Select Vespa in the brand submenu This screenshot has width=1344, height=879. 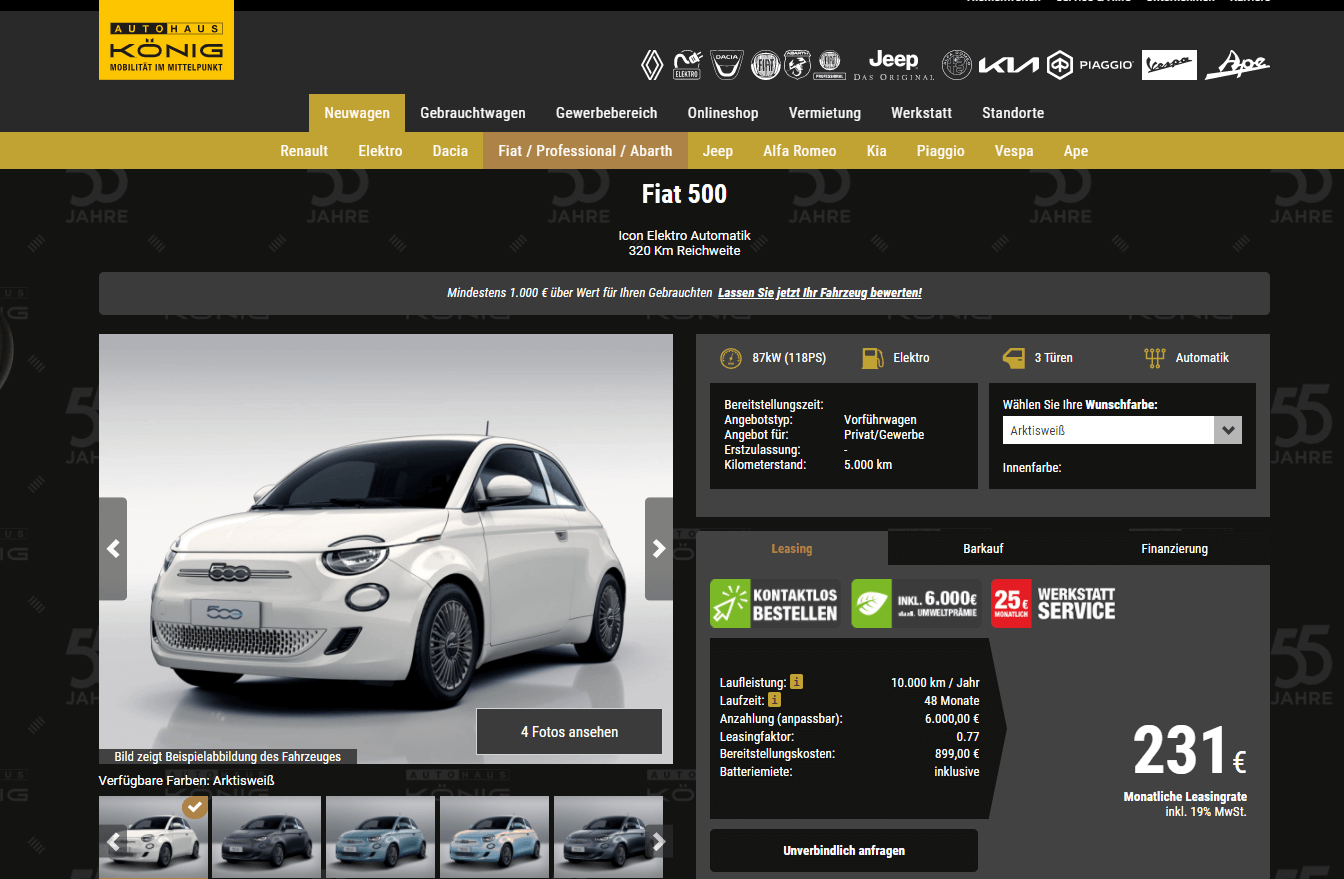1014,151
